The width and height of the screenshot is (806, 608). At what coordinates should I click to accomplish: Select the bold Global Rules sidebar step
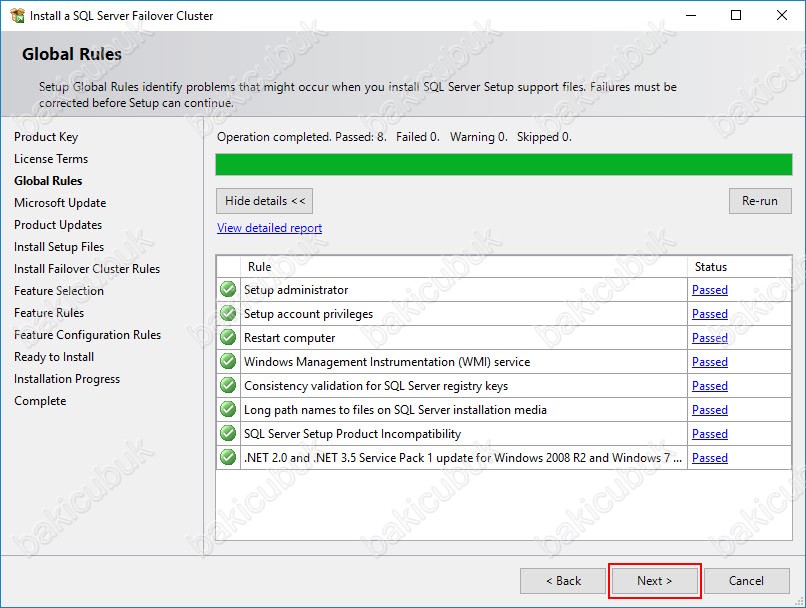48,181
